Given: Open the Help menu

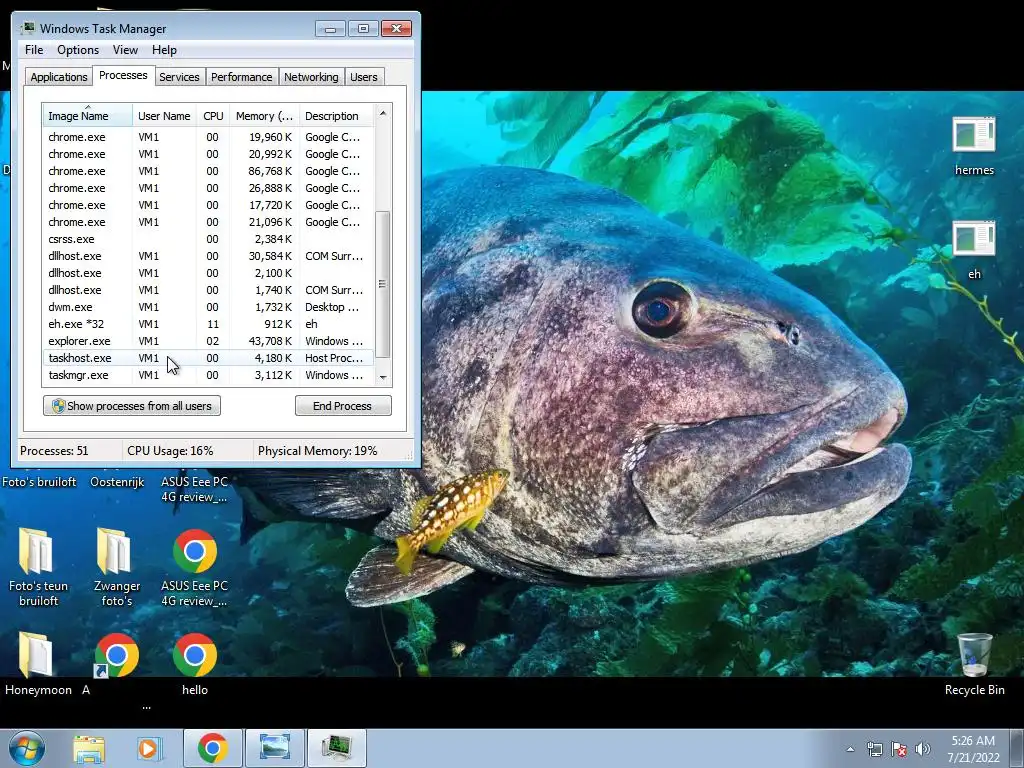Looking at the screenshot, I should [x=164, y=50].
